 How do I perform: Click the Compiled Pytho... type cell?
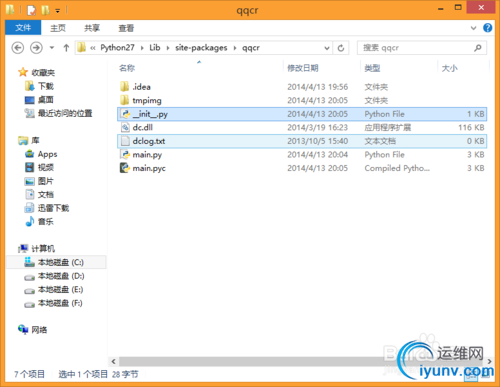pyautogui.click(x=397, y=168)
